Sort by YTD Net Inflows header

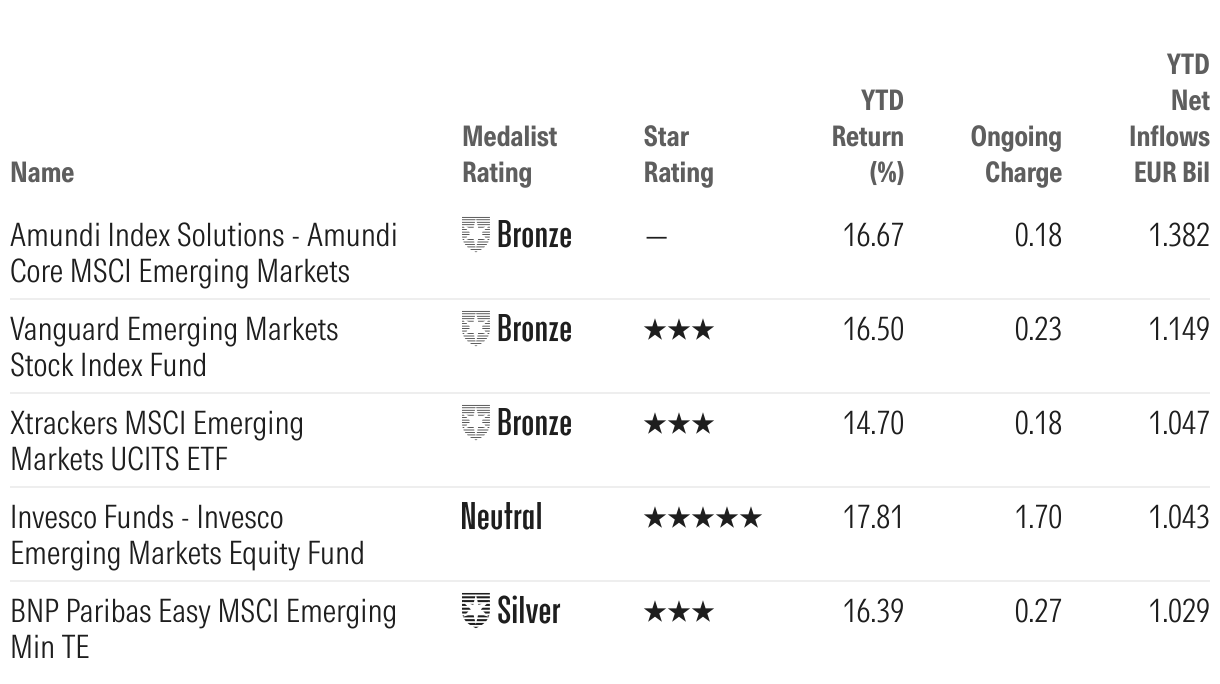point(1169,119)
